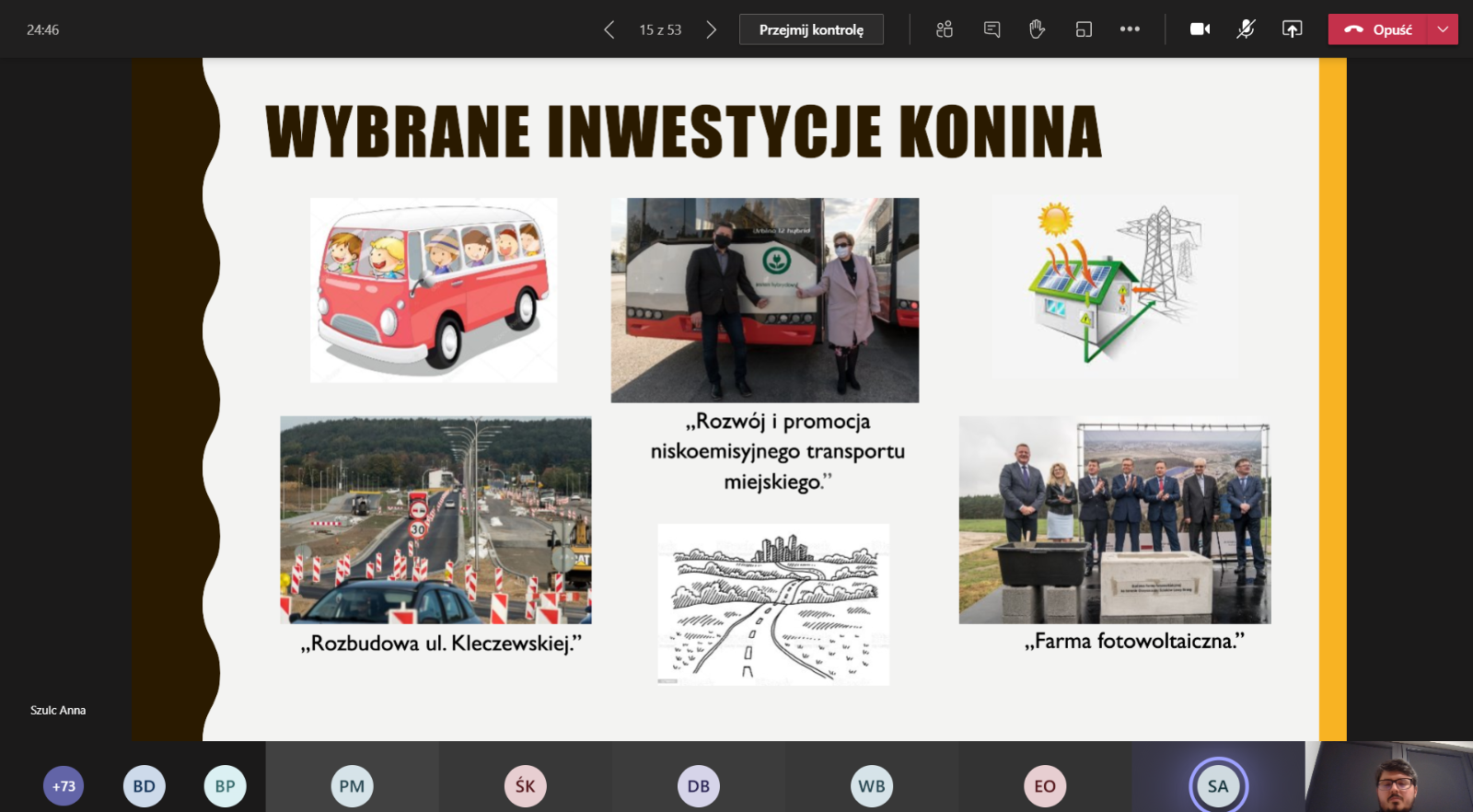The width and height of the screenshot is (1473, 812).
Task: Go to the previous slide arrow
Action: pyautogui.click(x=609, y=29)
